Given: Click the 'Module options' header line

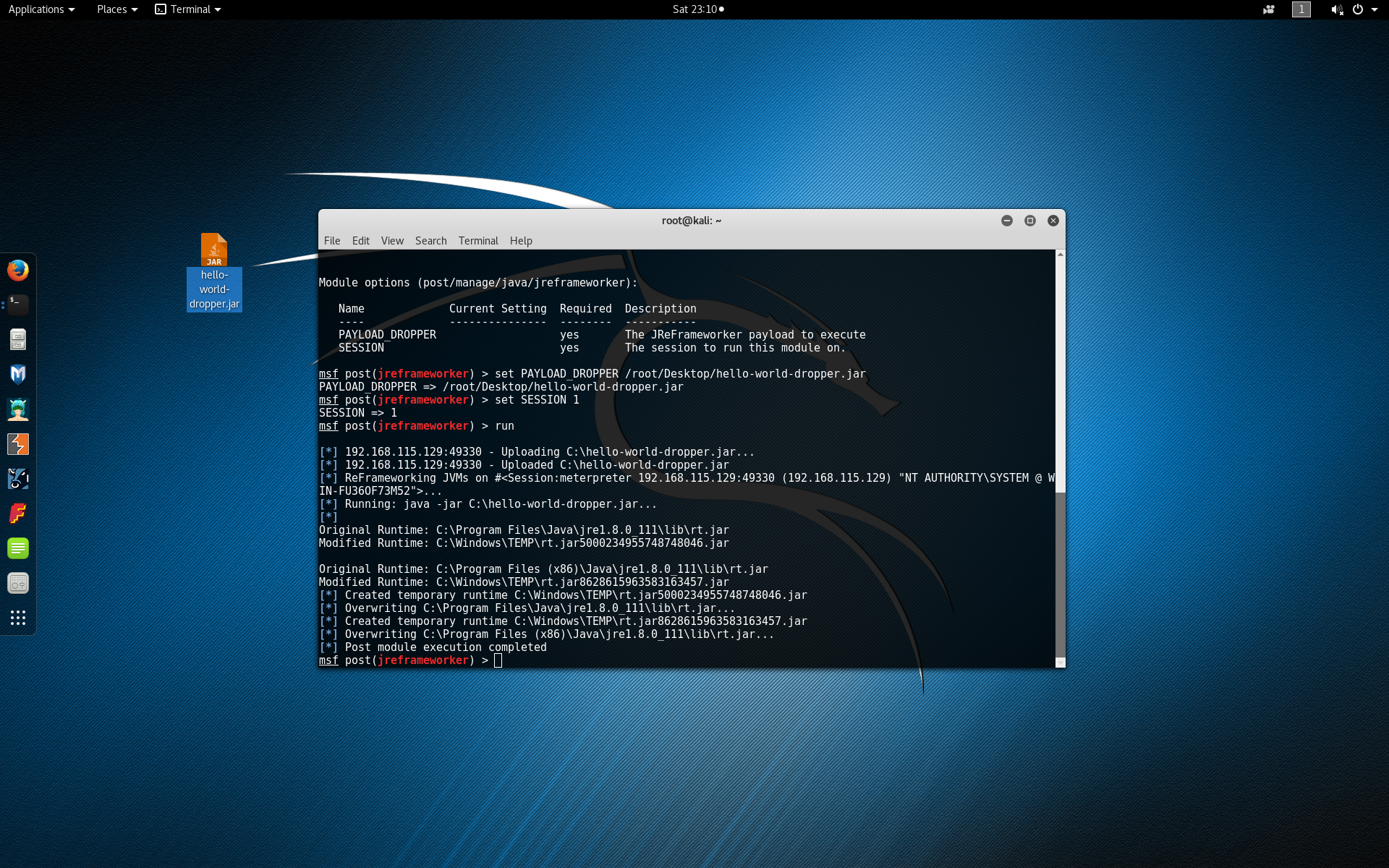Looking at the screenshot, I should pos(478,283).
